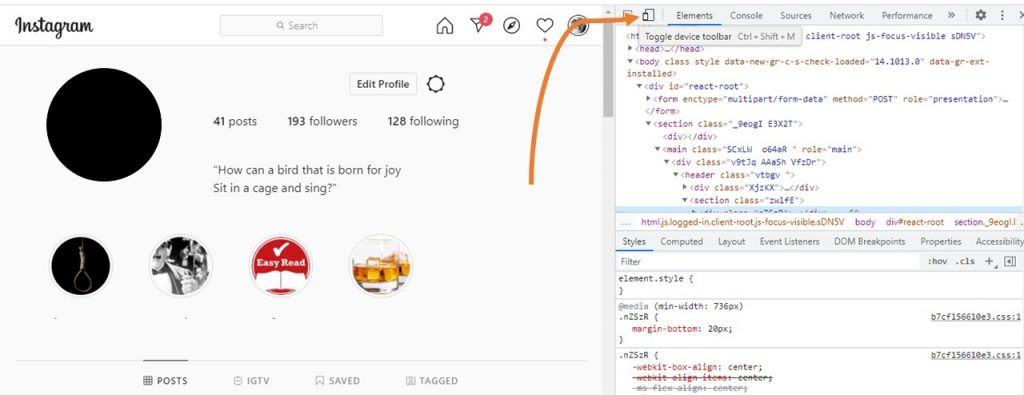Collapse section class="_9eogI E3X2T" node

tap(648, 124)
